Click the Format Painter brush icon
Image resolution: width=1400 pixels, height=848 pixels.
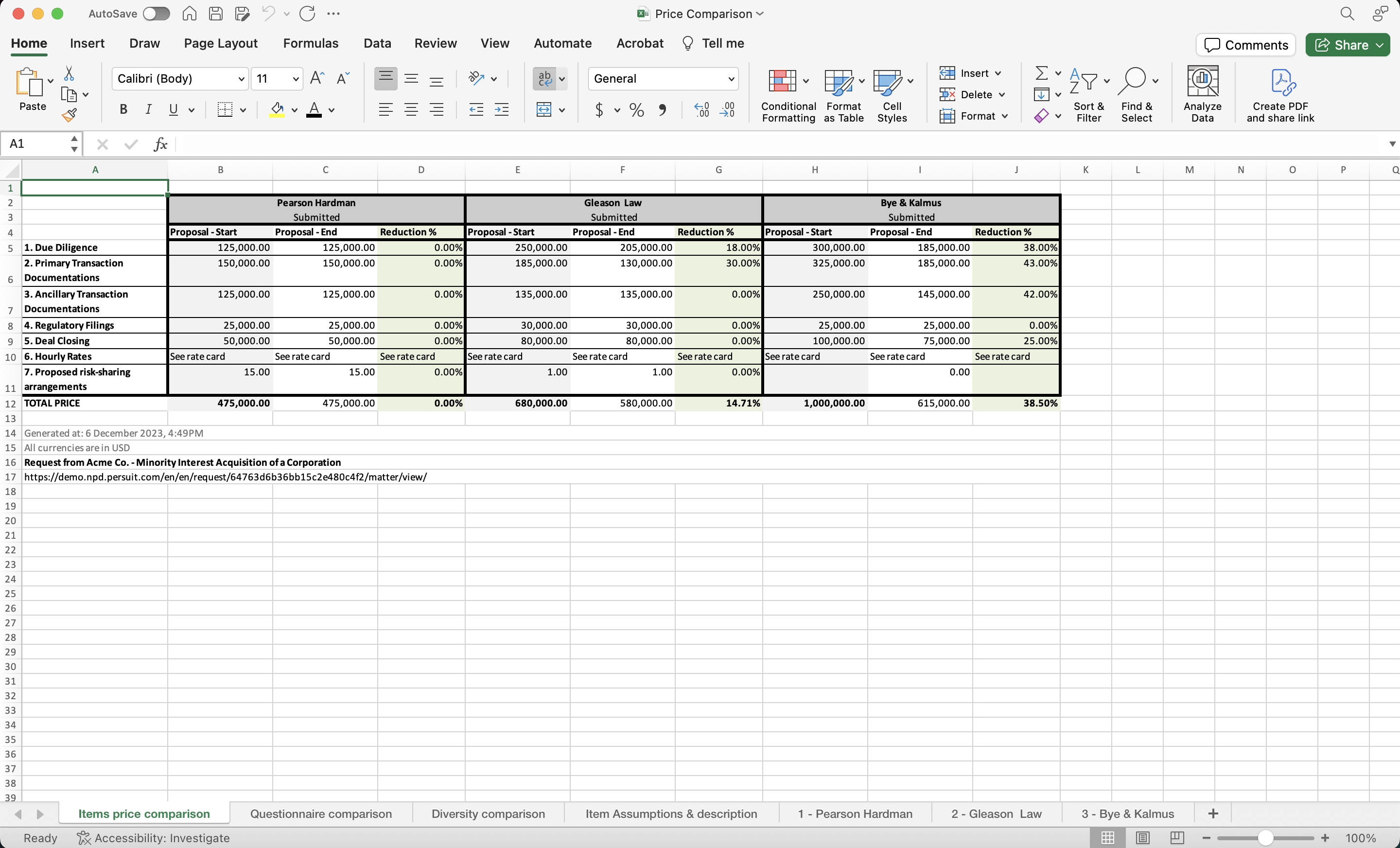tap(69, 115)
